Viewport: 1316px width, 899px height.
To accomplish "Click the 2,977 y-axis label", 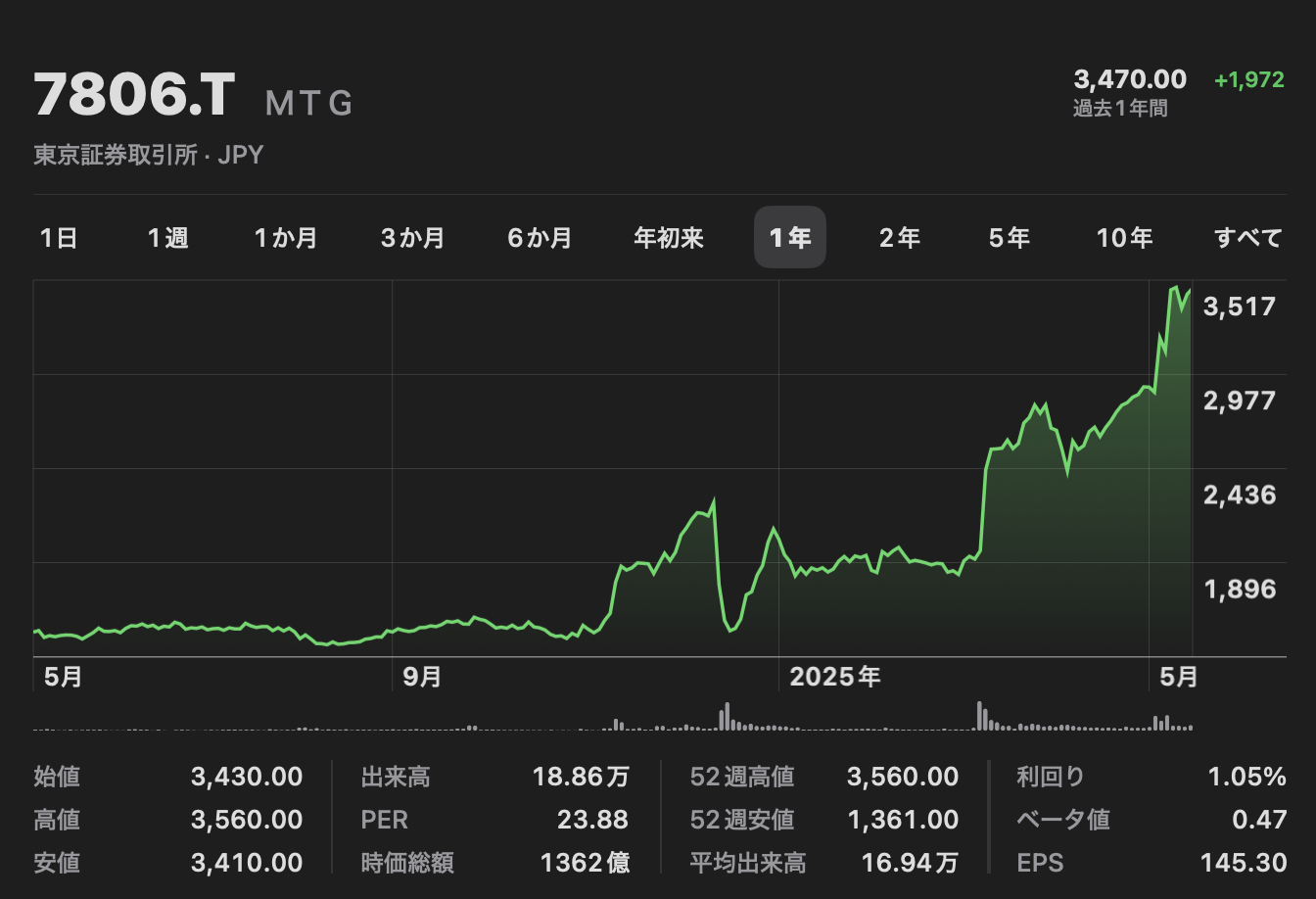I will click(1240, 401).
